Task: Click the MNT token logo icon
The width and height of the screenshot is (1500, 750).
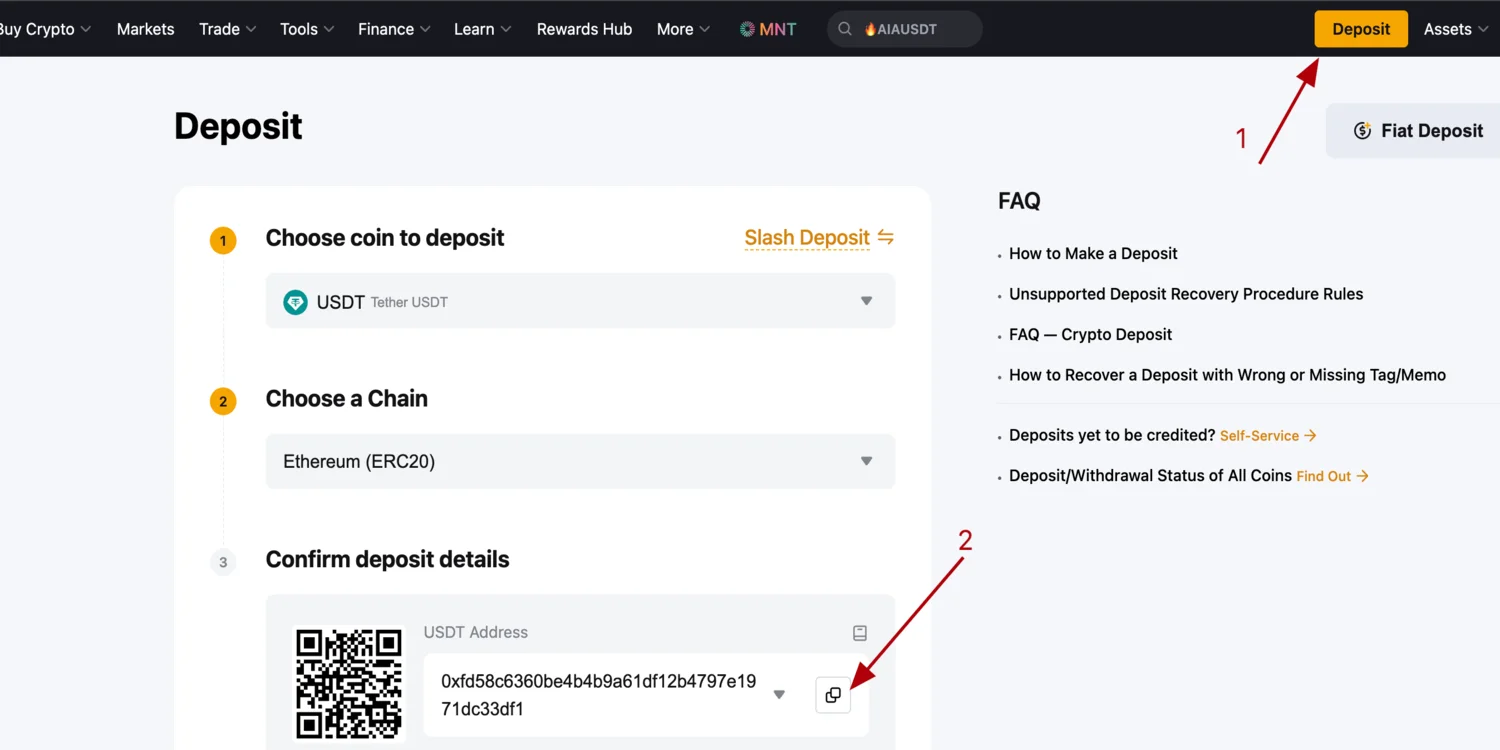Action: click(x=747, y=29)
